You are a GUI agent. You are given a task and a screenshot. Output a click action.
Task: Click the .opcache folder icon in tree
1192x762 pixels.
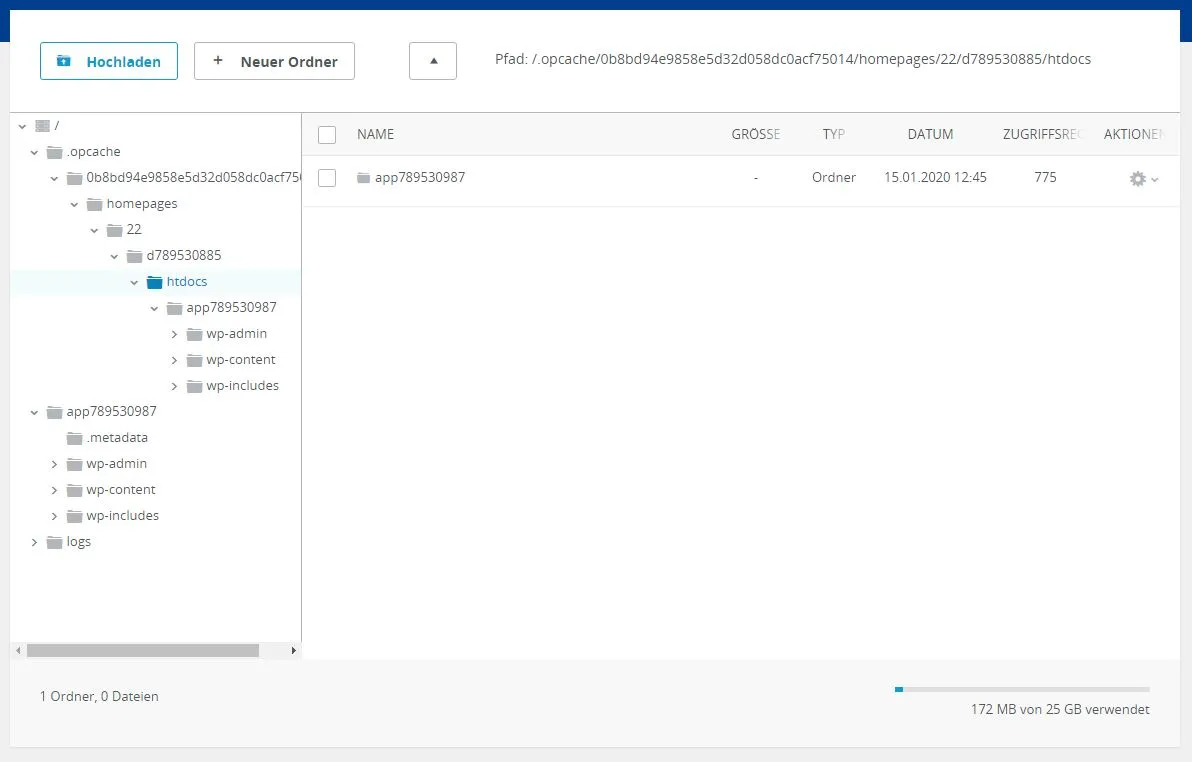55,152
